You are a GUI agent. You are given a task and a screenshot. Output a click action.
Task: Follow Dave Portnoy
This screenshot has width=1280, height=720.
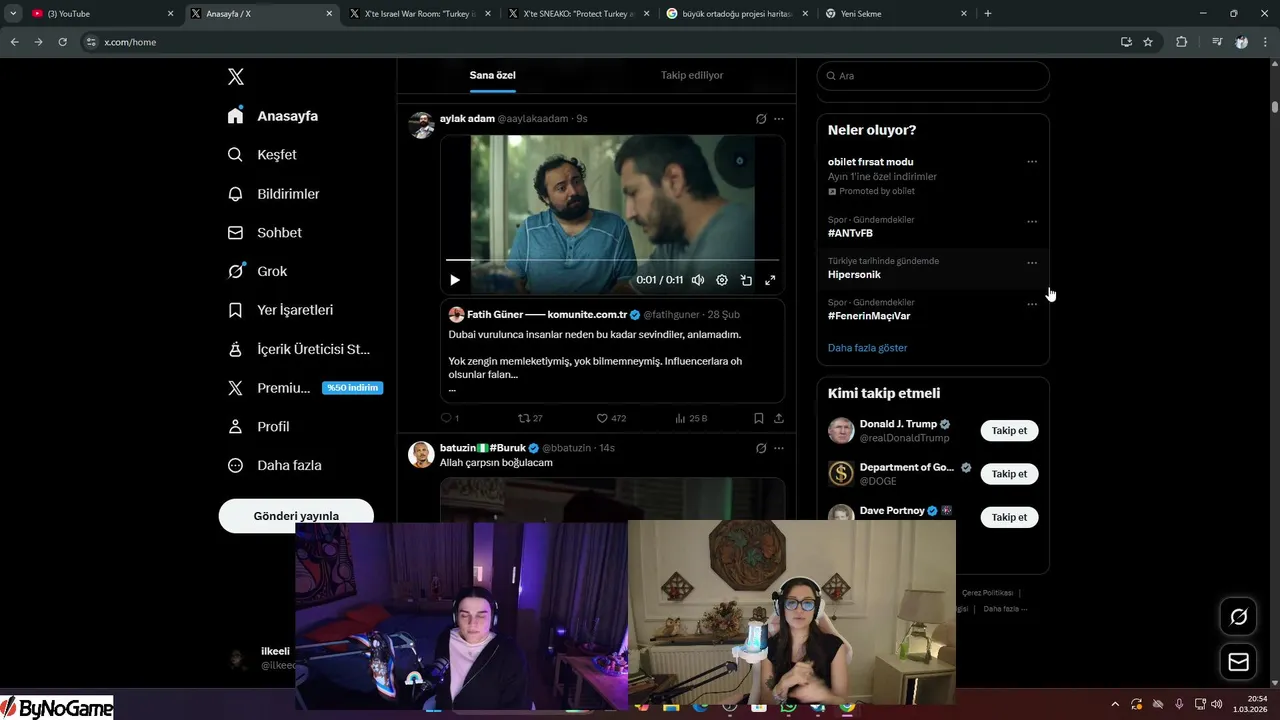tap(1009, 517)
